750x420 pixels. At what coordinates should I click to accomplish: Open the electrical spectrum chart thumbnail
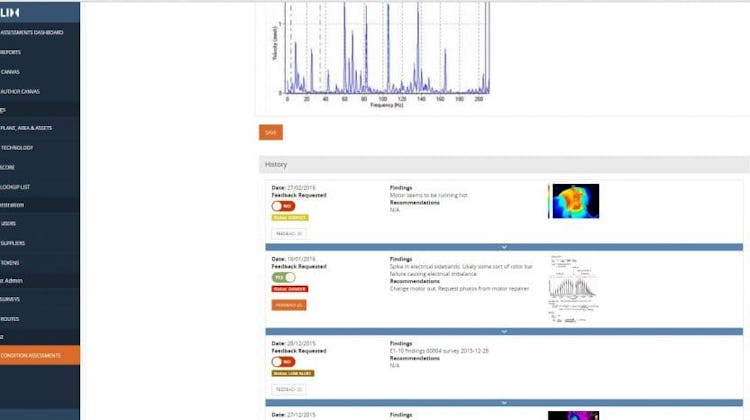click(x=574, y=289)
